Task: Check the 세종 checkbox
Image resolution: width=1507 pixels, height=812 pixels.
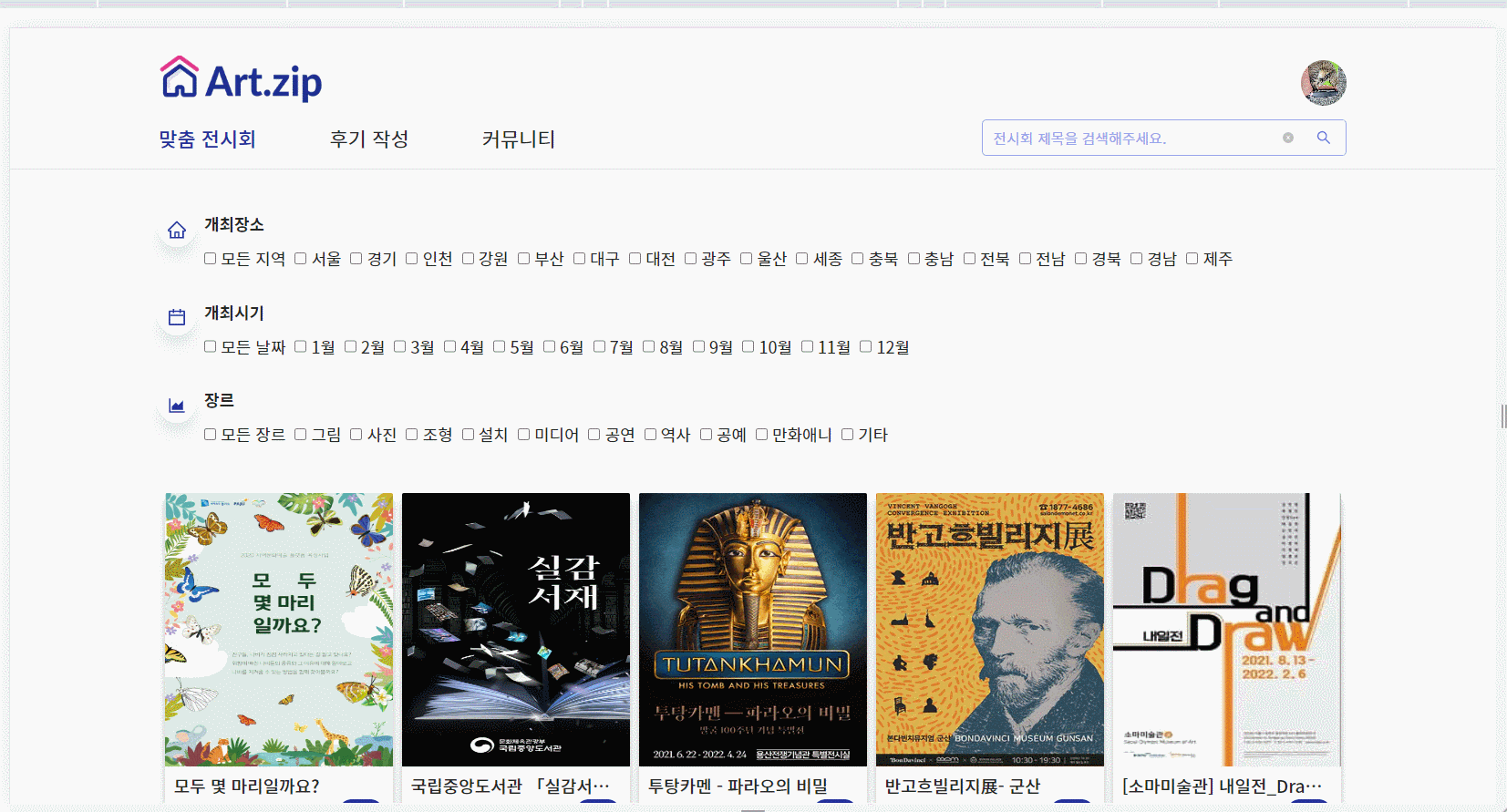Action: [x=802, y=259]
